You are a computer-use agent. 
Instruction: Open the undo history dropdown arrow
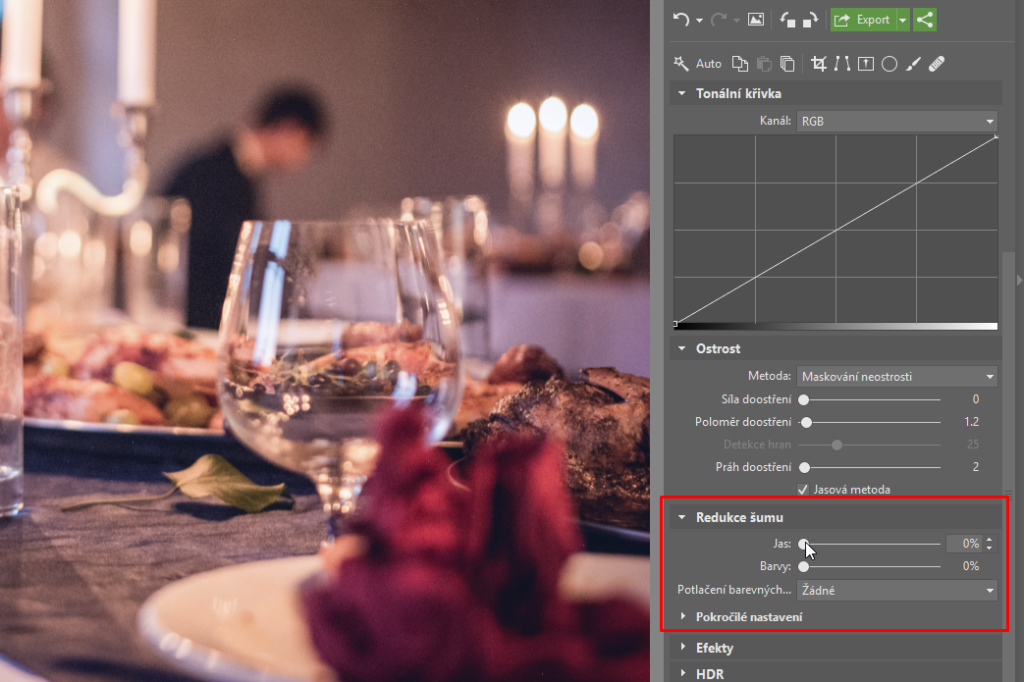point(699,21)
